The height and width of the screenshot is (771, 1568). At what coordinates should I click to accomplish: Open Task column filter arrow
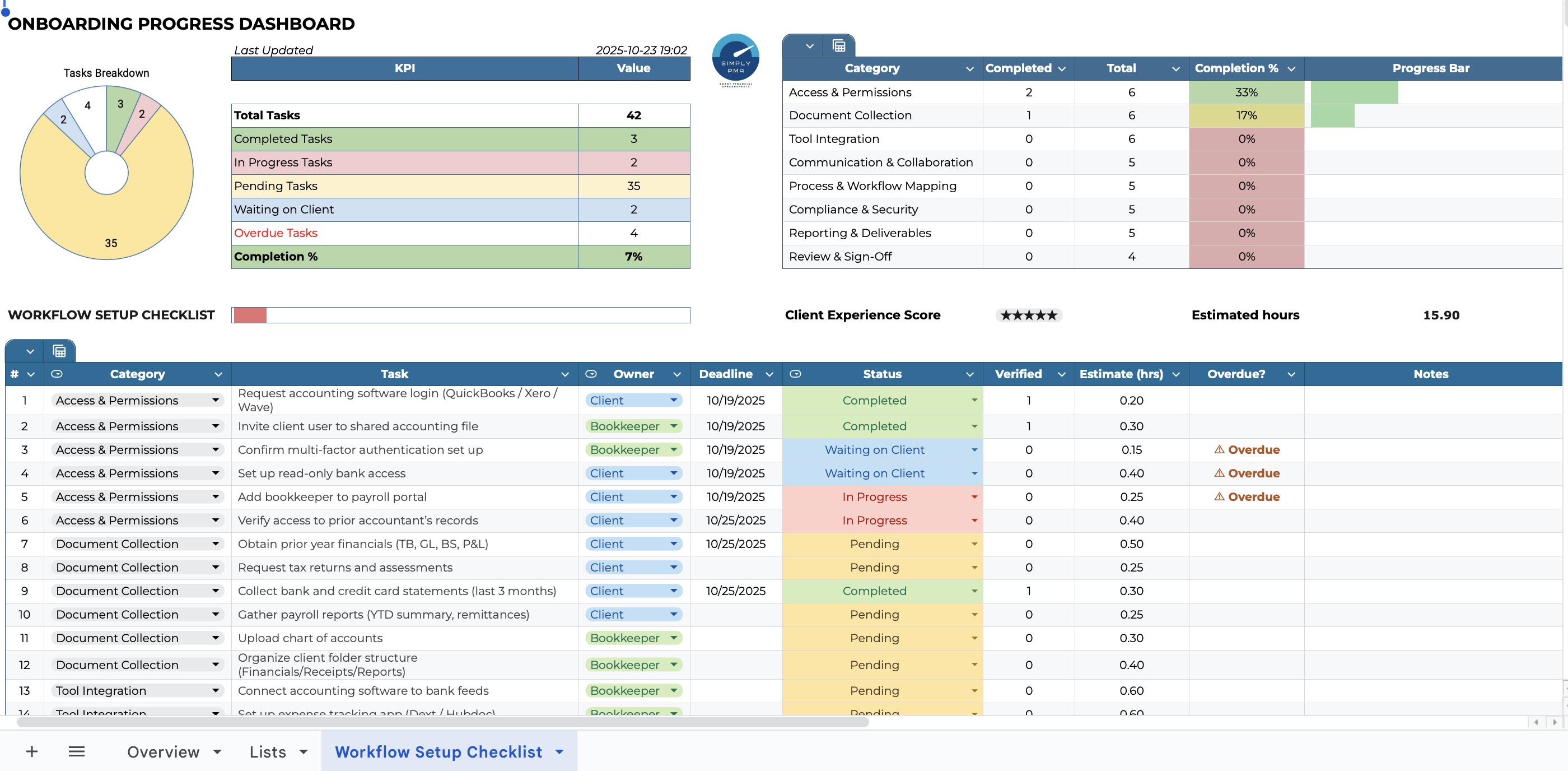565,374
